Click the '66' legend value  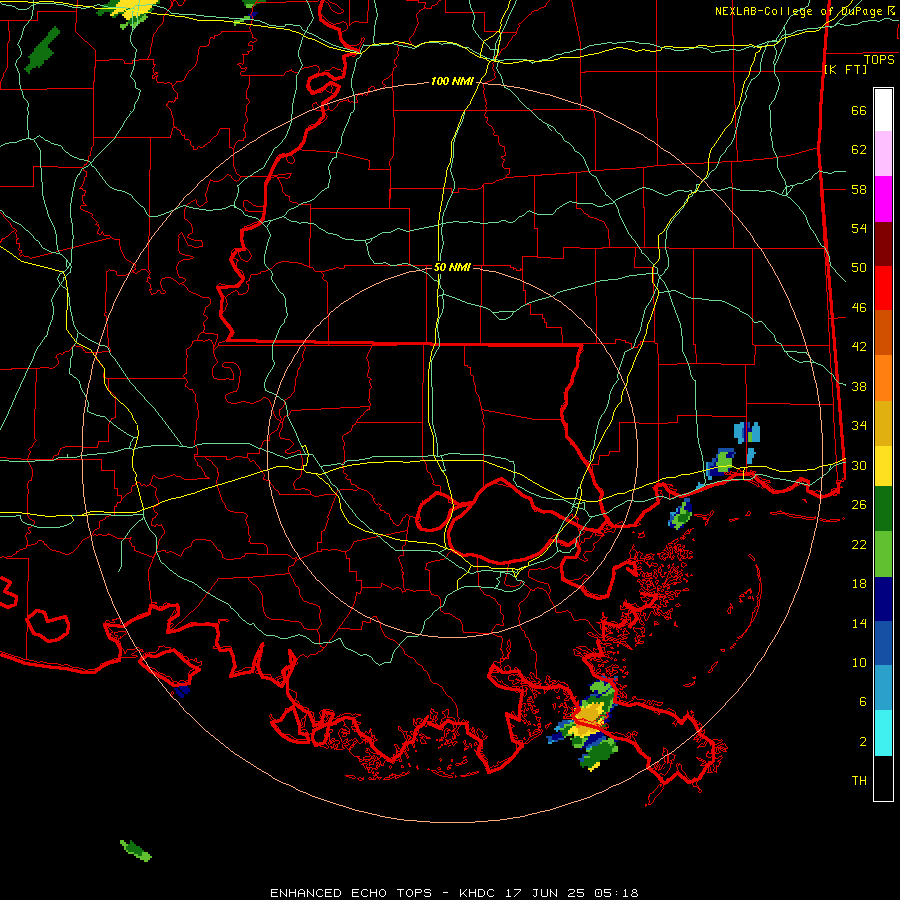tap(859, 111)
